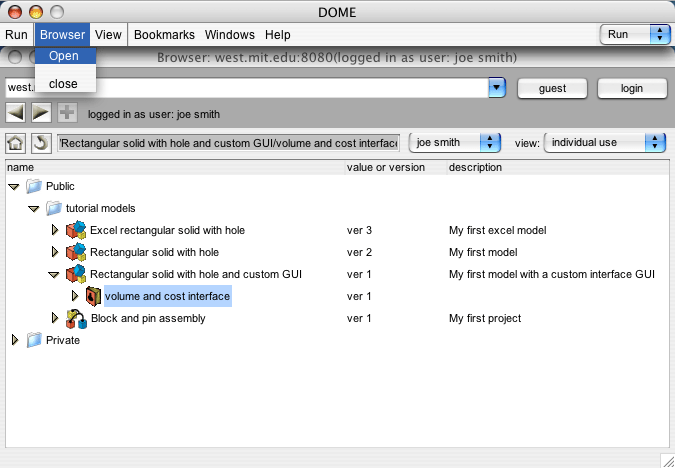Click the path field showing interface location
The width and height of the screenshot is (675, 468).
pyautogui.click(x=229, y=143)
